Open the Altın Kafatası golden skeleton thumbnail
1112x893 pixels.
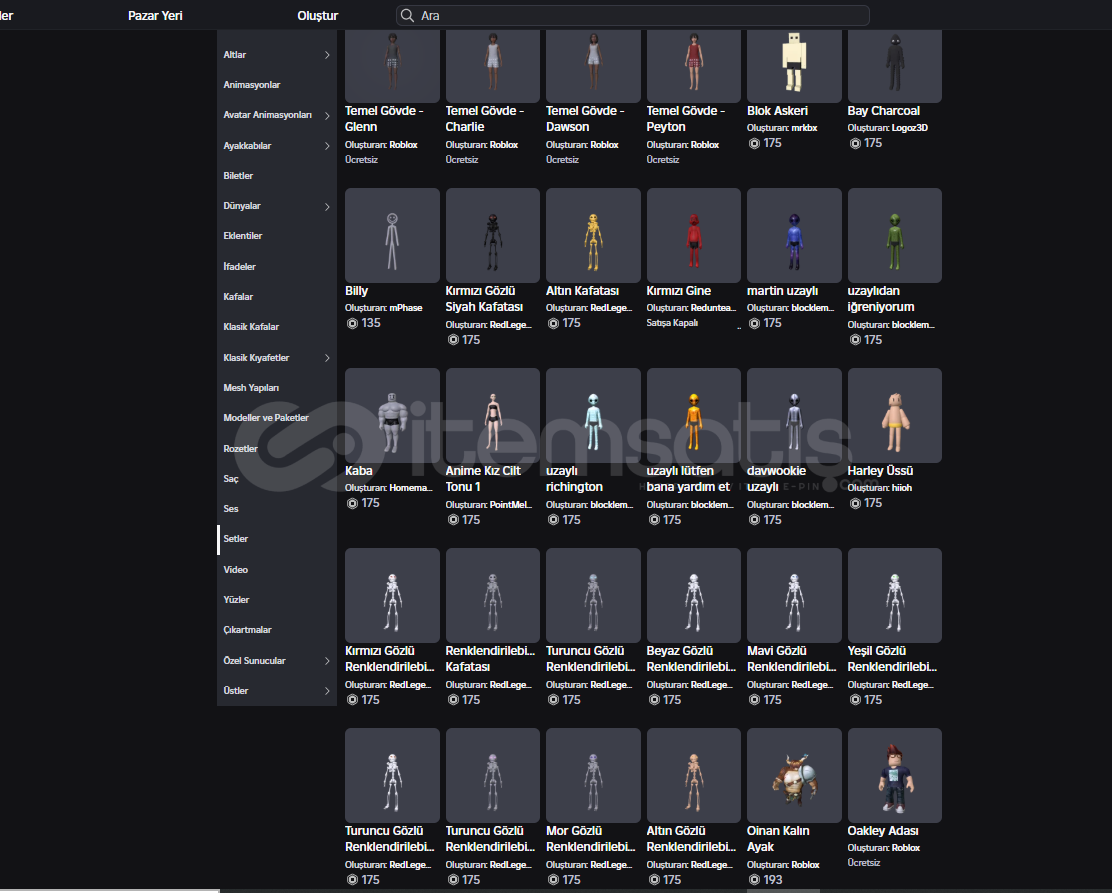(593, 235)
